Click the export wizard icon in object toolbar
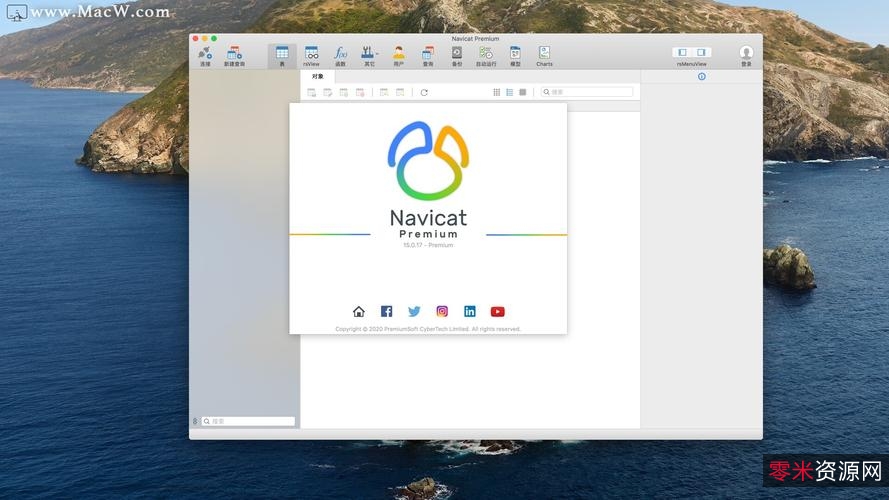Image resolution: width=889 pixels, height=500 pixels. click(x=400, y=92)
